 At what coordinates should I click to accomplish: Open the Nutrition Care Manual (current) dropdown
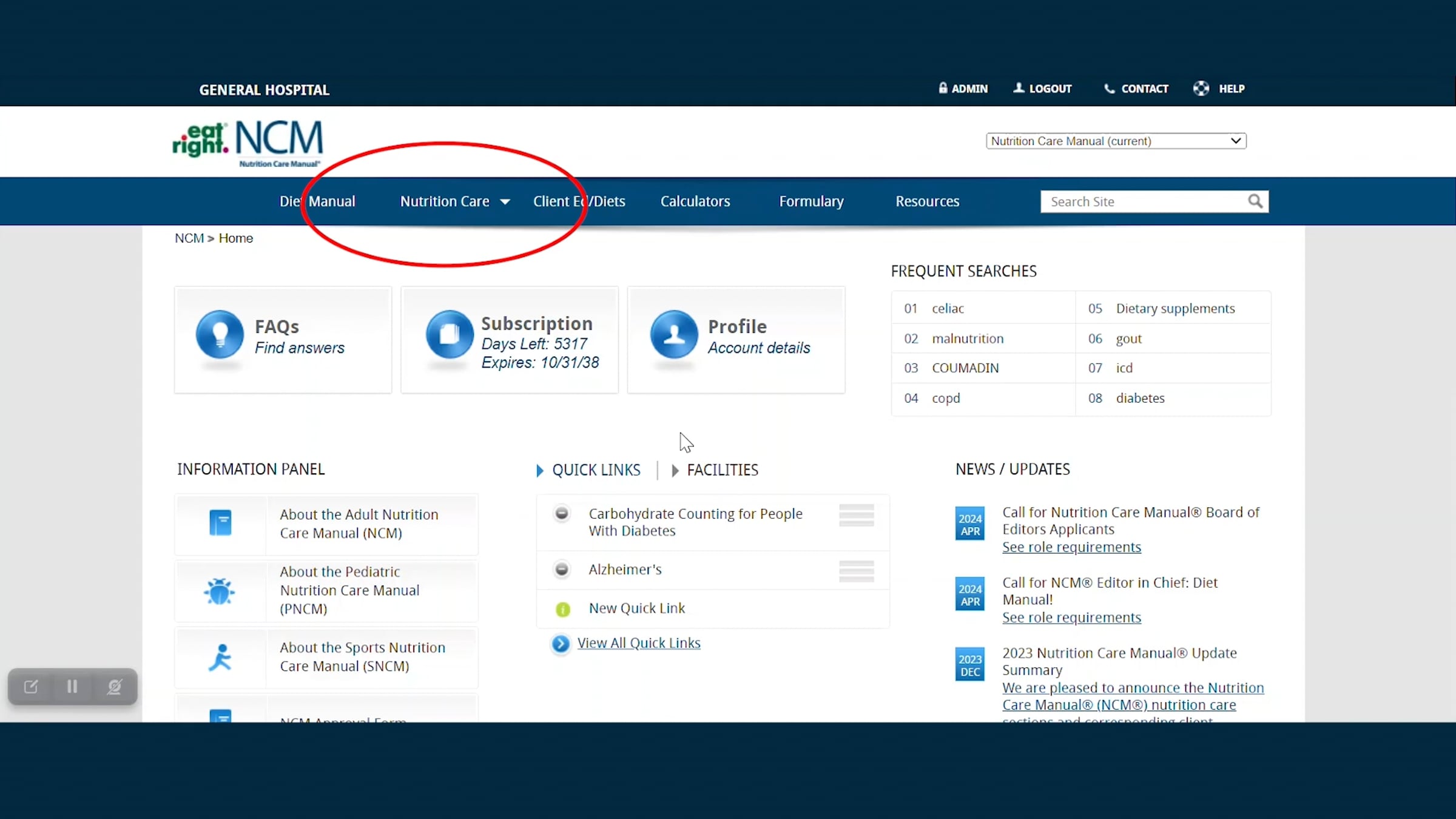(1116, 141)
